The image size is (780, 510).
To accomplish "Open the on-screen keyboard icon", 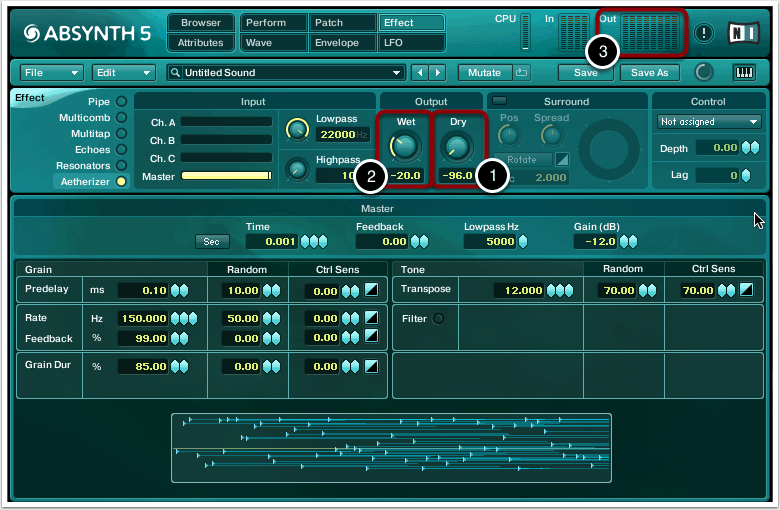I will [x=744, y=73].
